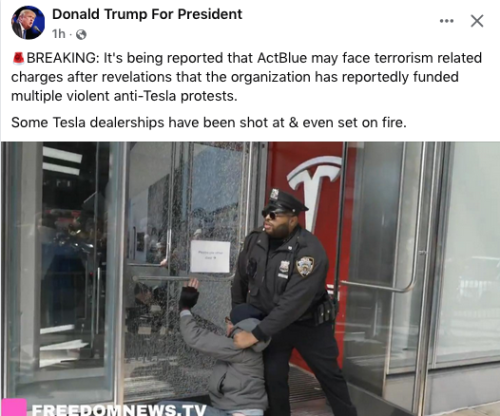Viewport: 500px width, 416px height.
Task: Click the officer's dark sunglasses
Action: [273, 214]
